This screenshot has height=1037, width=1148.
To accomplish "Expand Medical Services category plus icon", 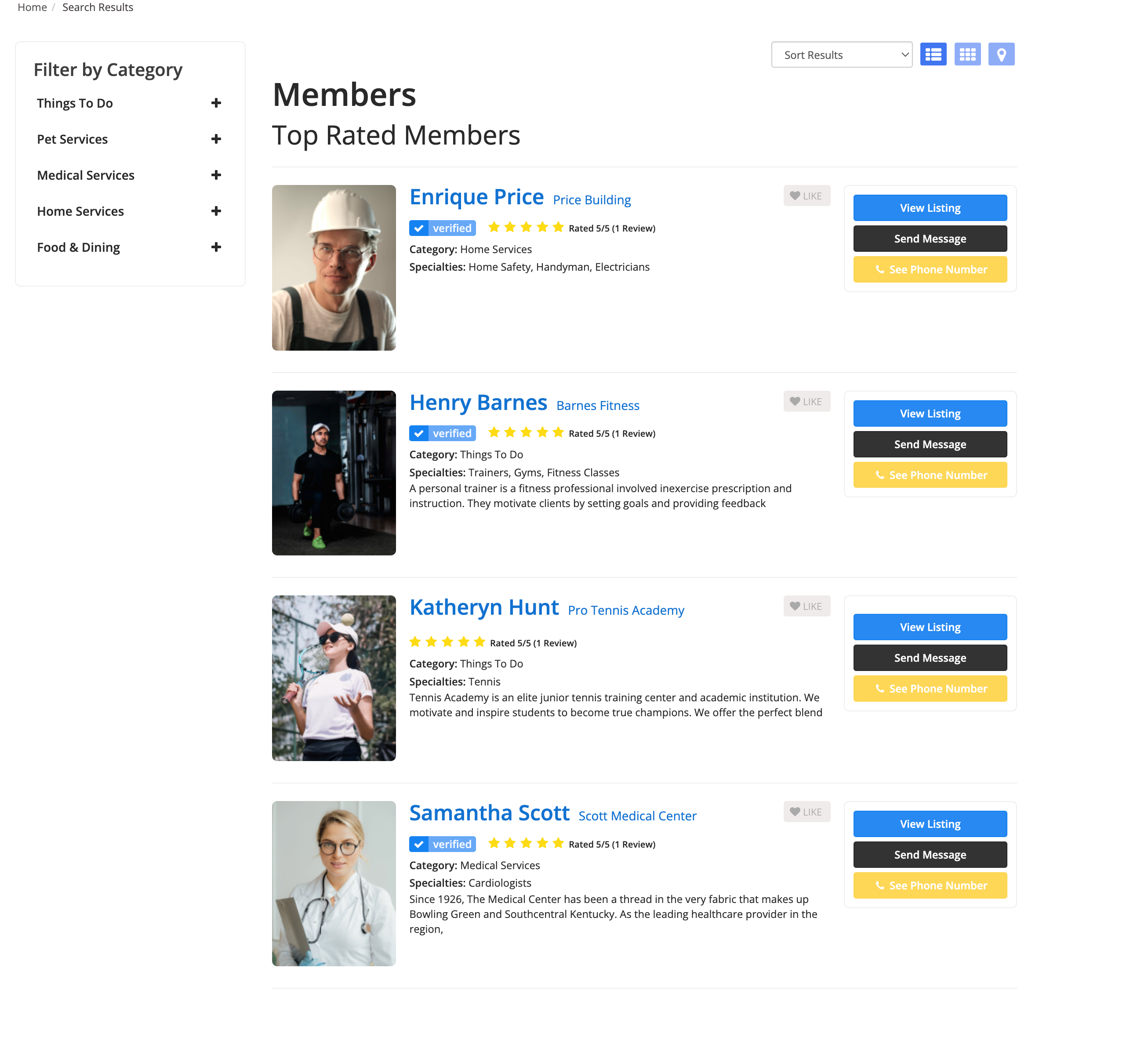I will pos(216,175).
